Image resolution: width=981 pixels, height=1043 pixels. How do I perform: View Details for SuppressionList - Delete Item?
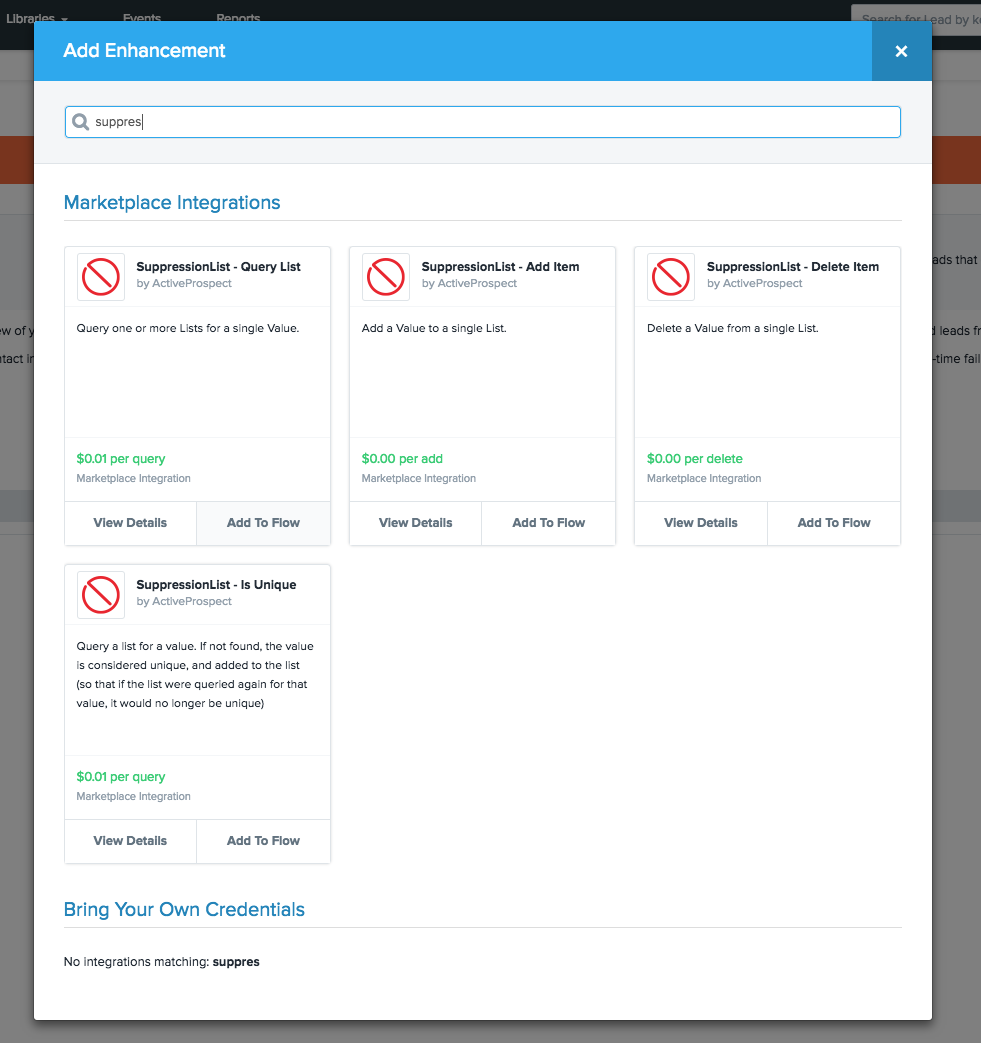pyautogui.click(x=701, y=523)
